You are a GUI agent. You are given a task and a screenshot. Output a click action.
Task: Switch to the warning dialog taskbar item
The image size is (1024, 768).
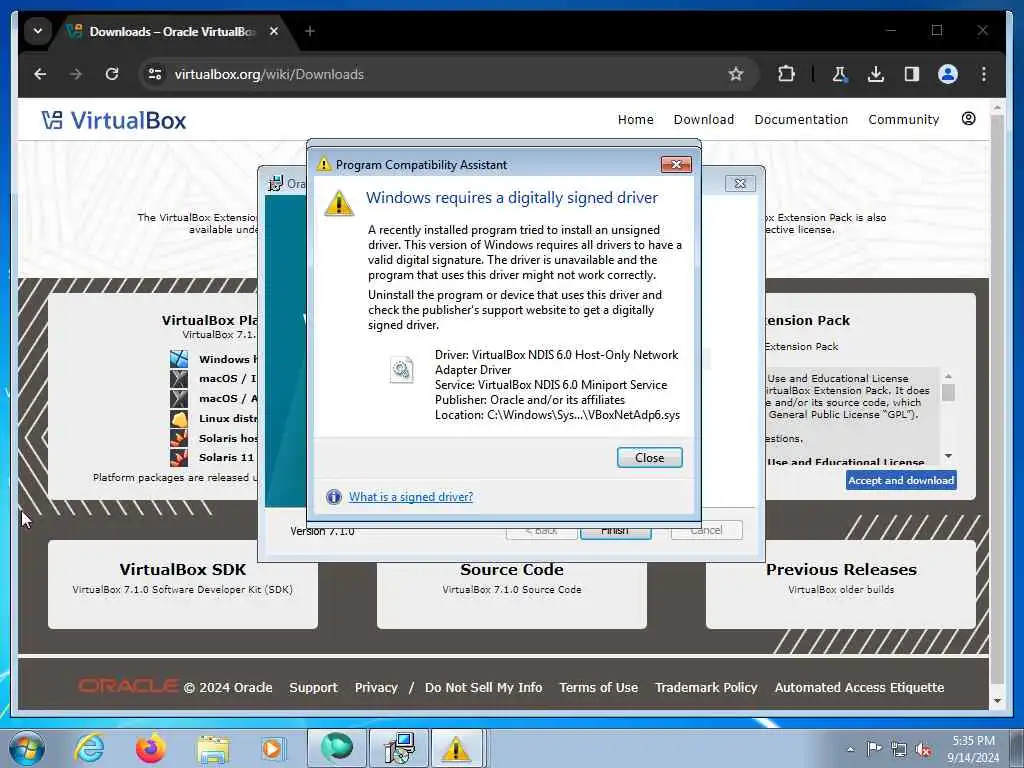(456, 748)
